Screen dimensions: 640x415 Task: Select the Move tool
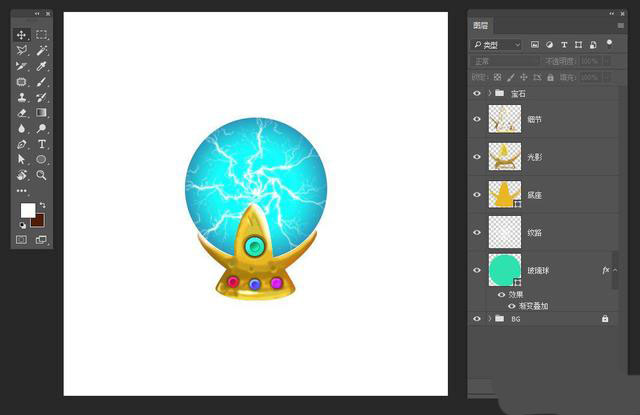pos(22,35)
